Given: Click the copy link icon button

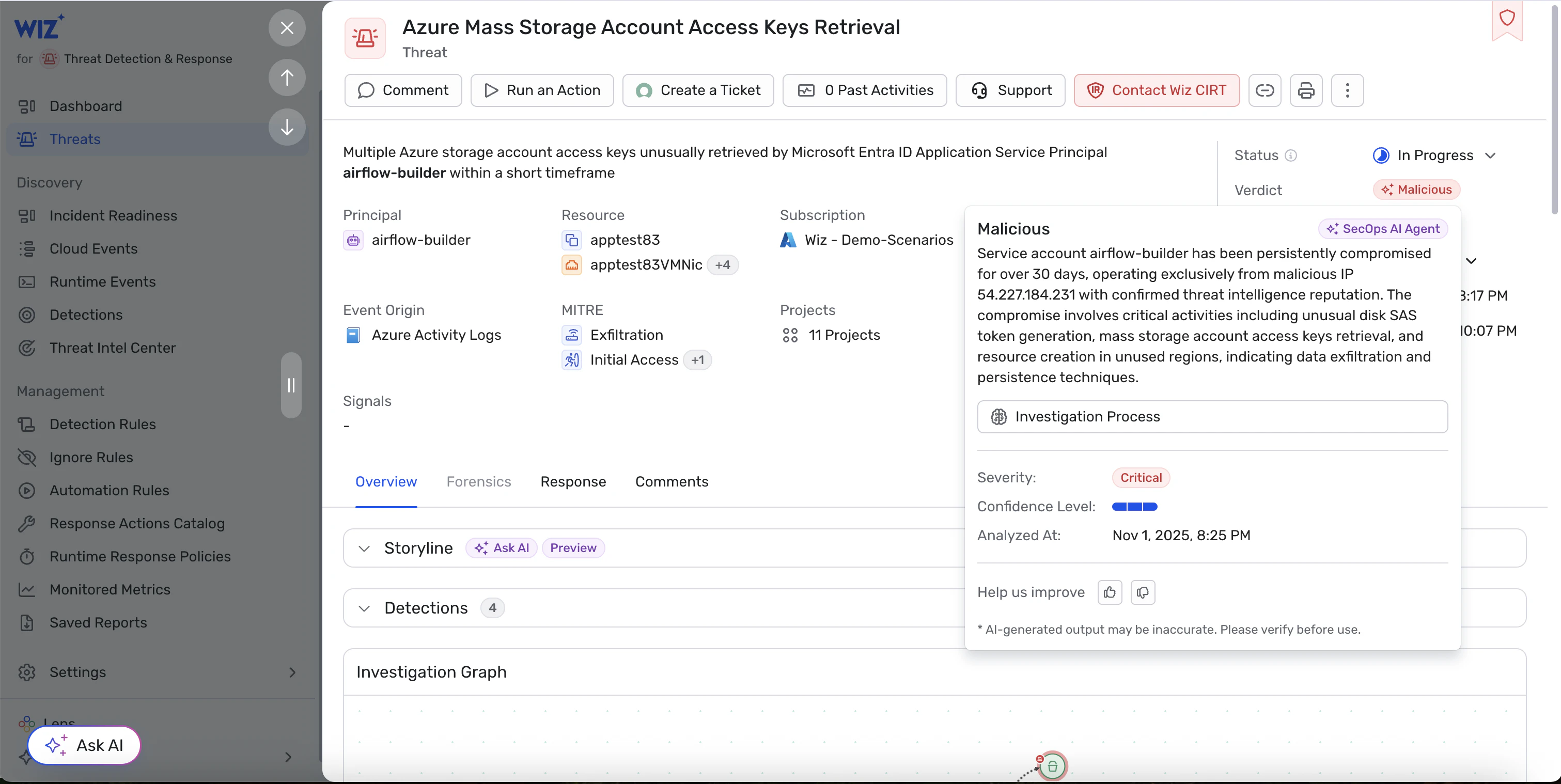Looking at the screenshot, I should (x=1265, y=90).
